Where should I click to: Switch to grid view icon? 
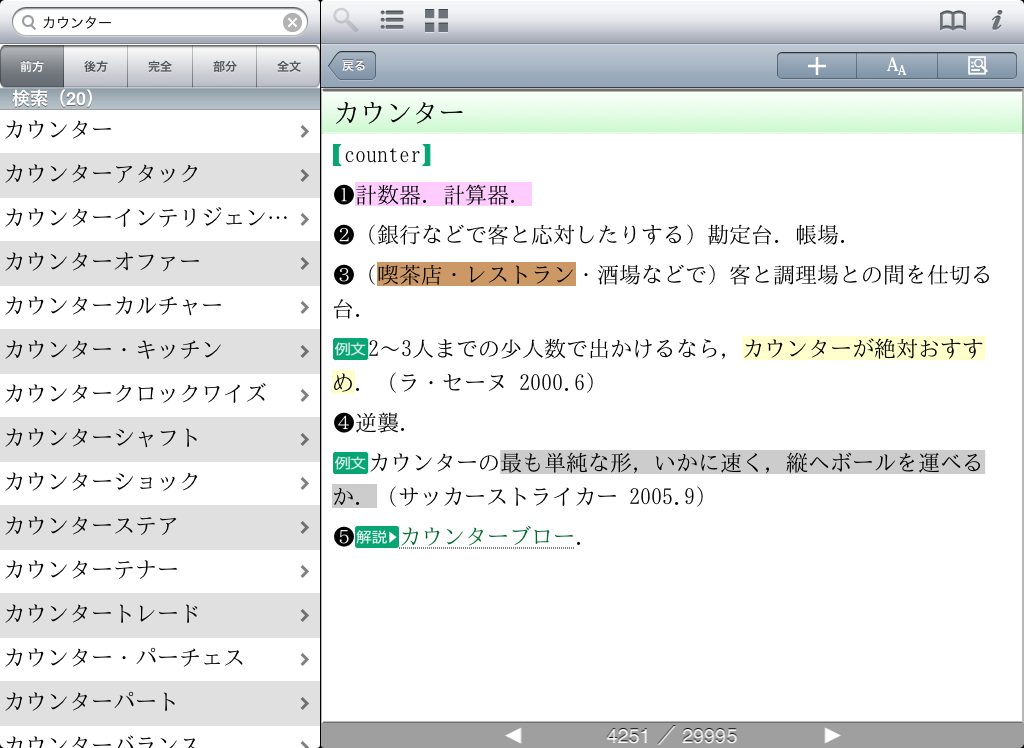(x=436, y=20)
